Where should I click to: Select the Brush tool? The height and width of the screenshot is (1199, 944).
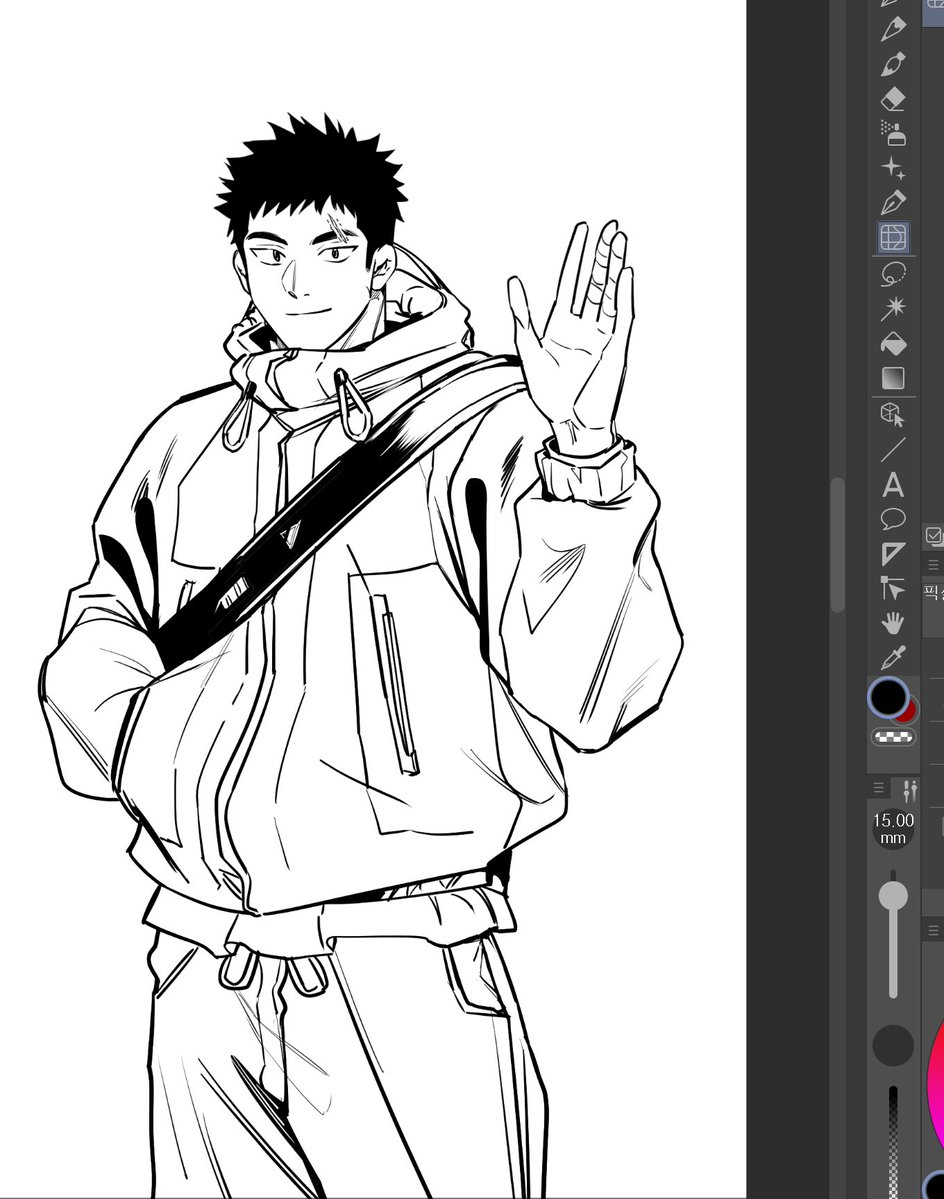893,64
